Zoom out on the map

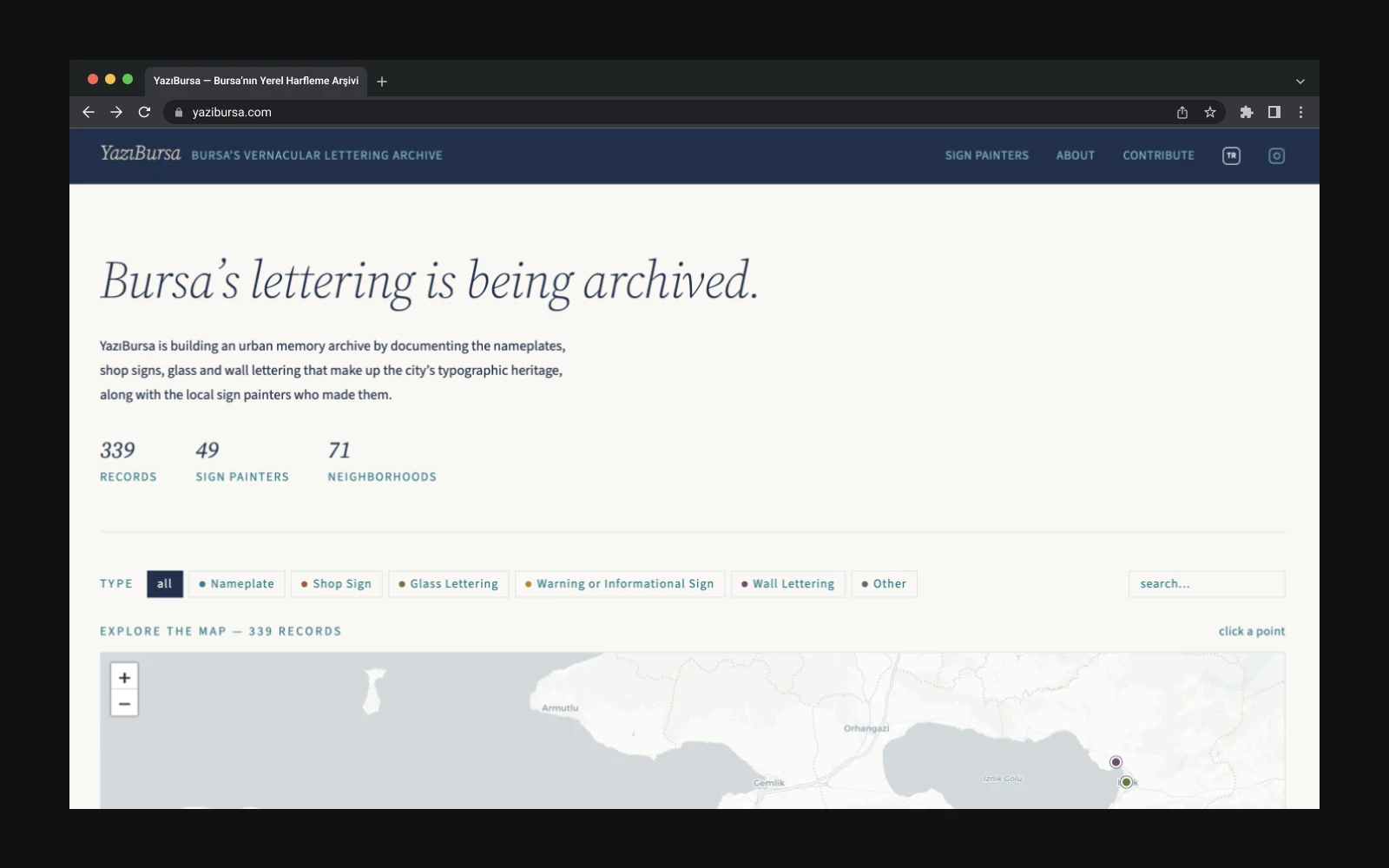[124, 703]
